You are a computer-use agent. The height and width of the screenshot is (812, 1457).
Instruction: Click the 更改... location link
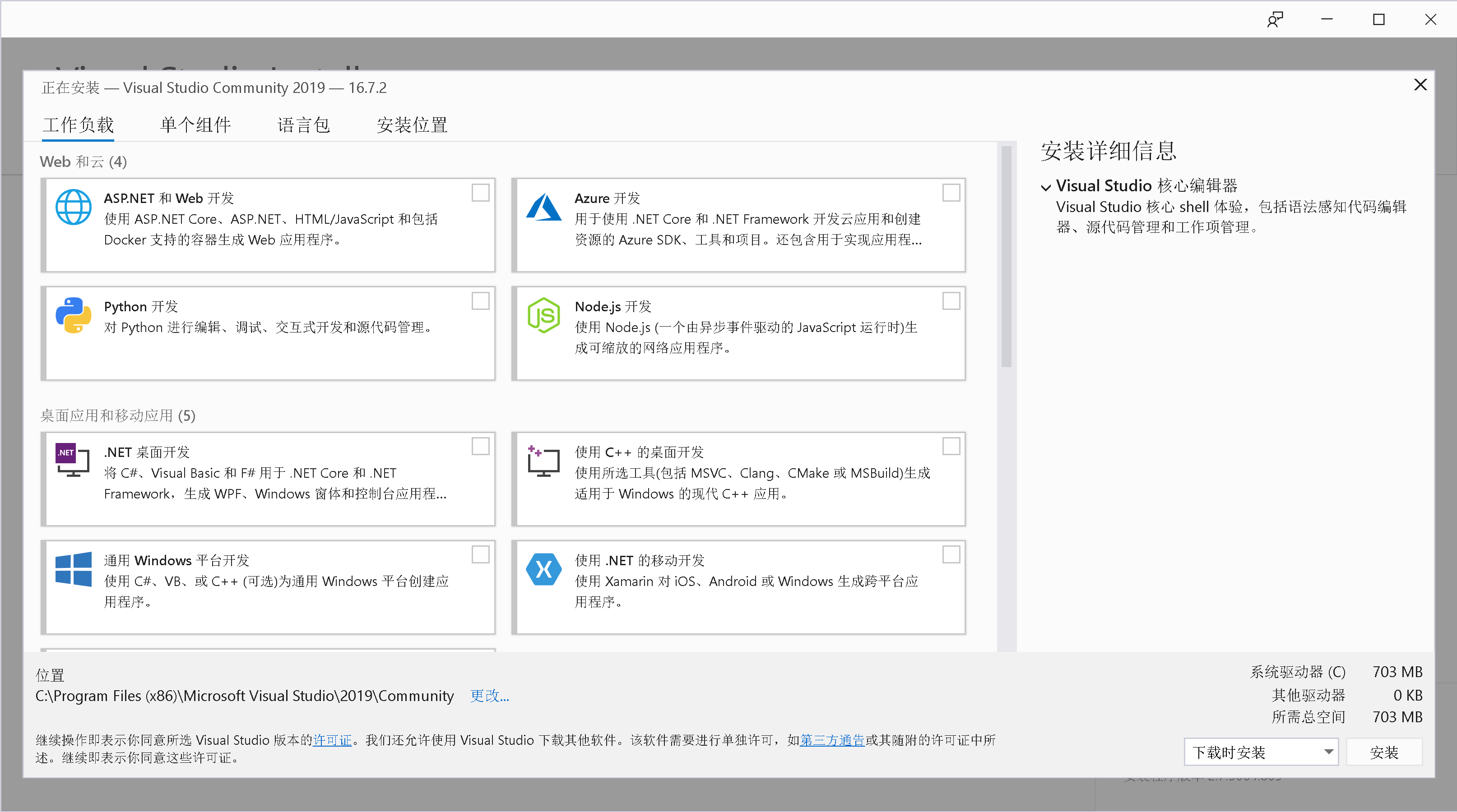[x=490, y=696]
